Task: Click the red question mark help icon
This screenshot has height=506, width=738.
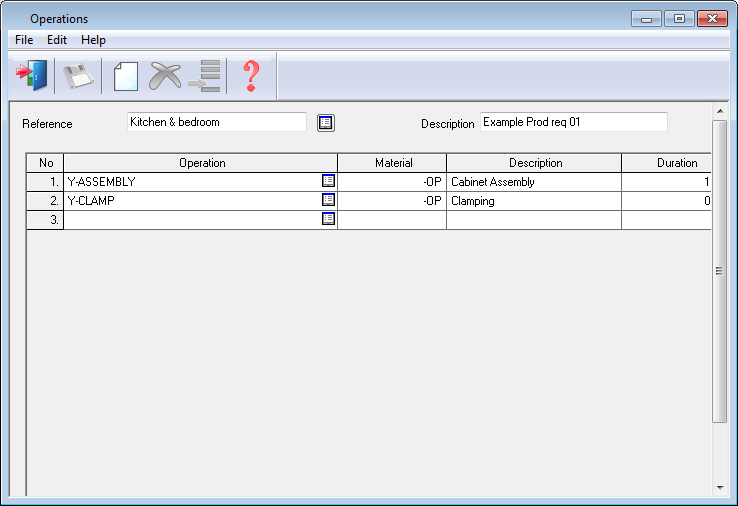Action: click(251, 76)
